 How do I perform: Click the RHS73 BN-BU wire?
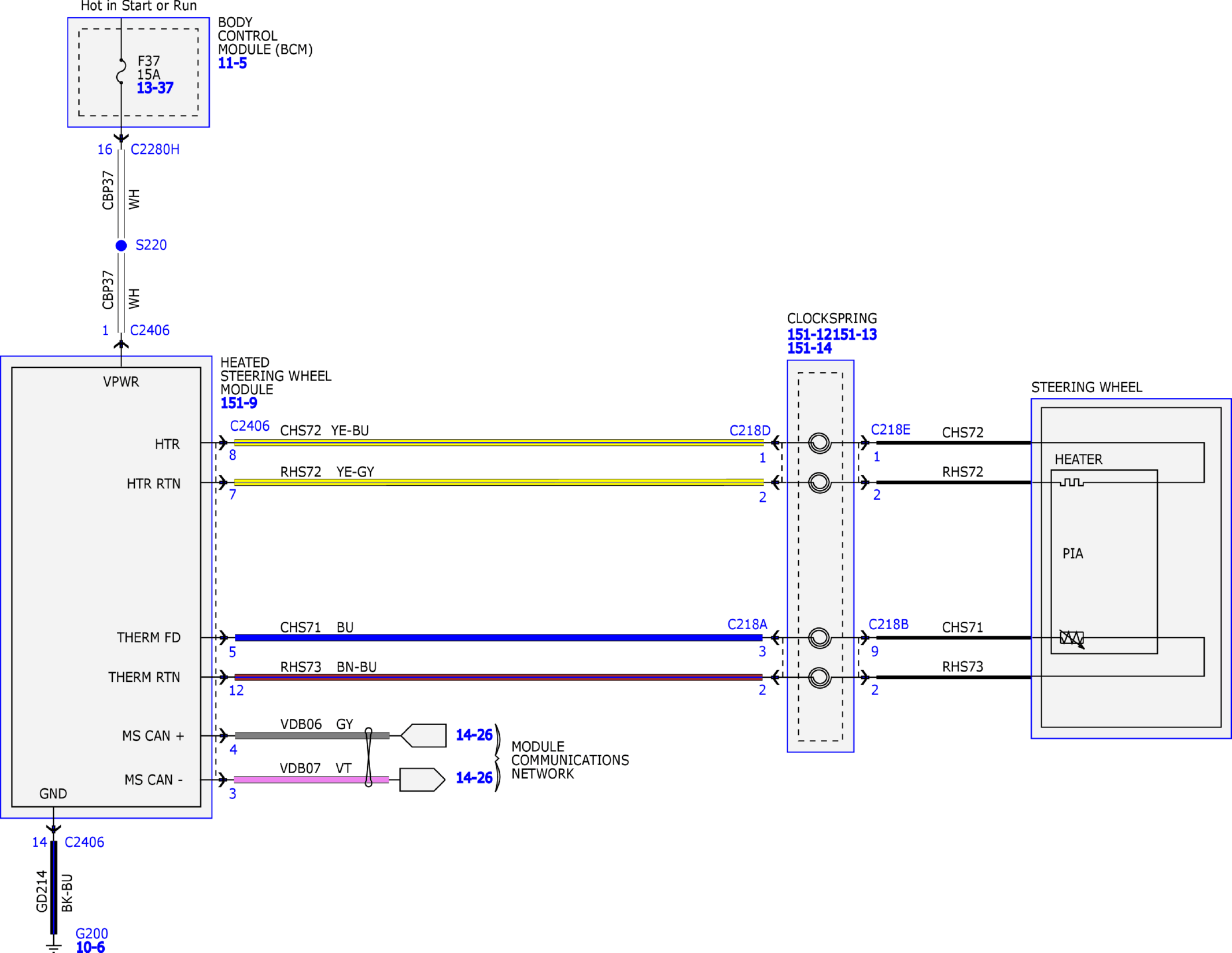[499, 677]
